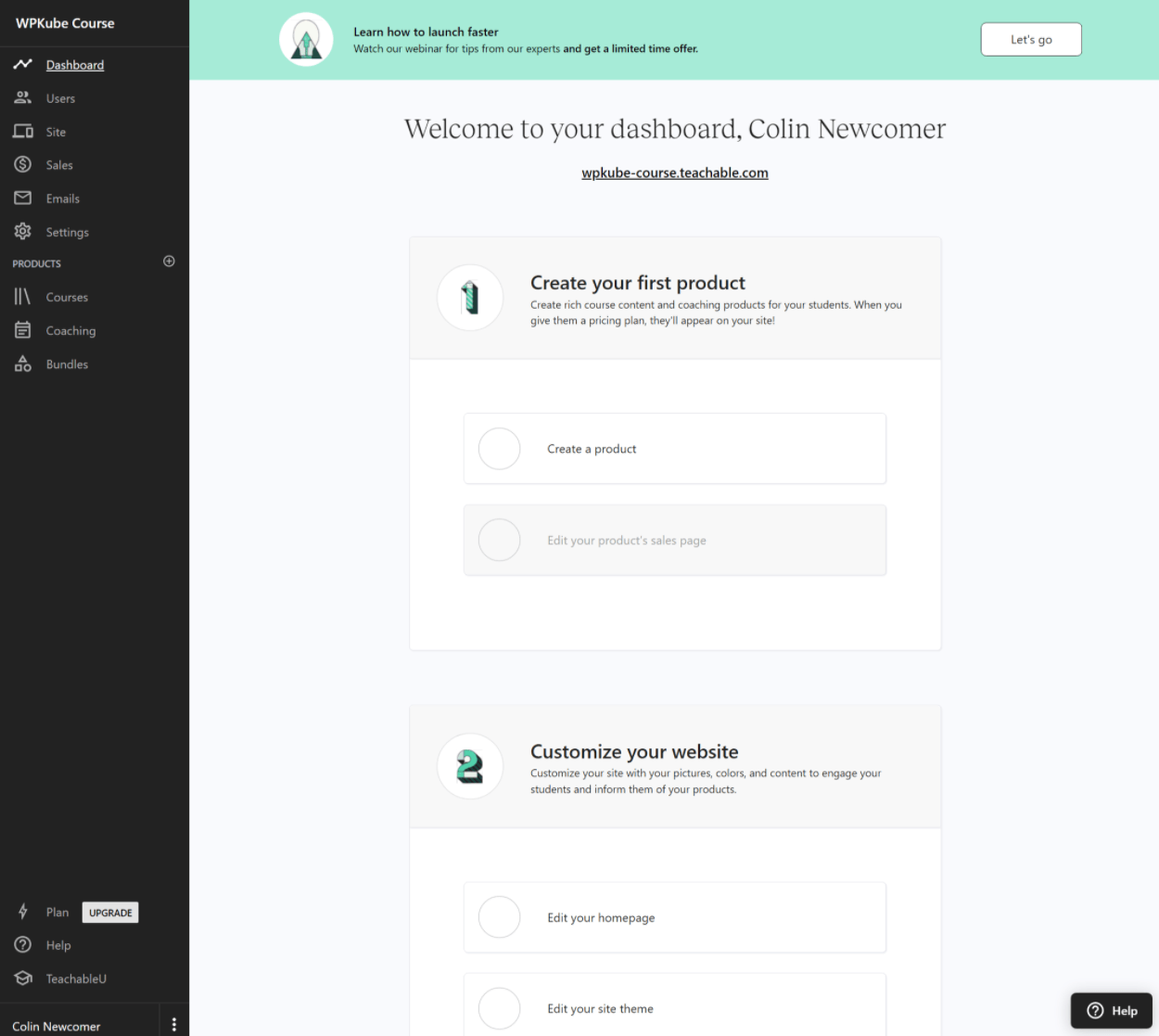Toggle the Create a product circle
The height and width of the screenshot is (1036, 1159).
[499, 449]
